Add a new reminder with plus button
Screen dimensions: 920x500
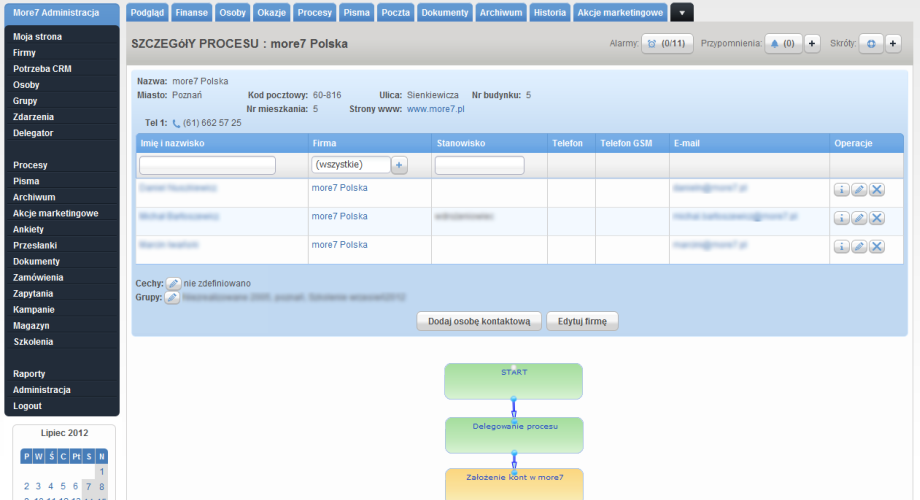point(812,44)
